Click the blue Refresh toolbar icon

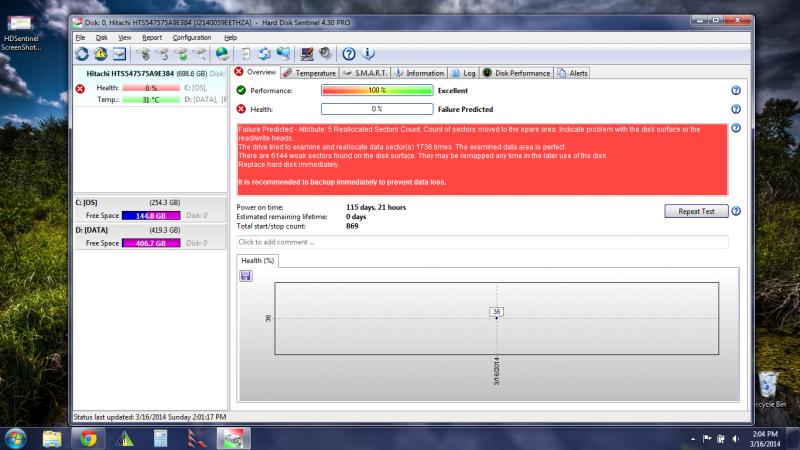click(x=82, y=54)
